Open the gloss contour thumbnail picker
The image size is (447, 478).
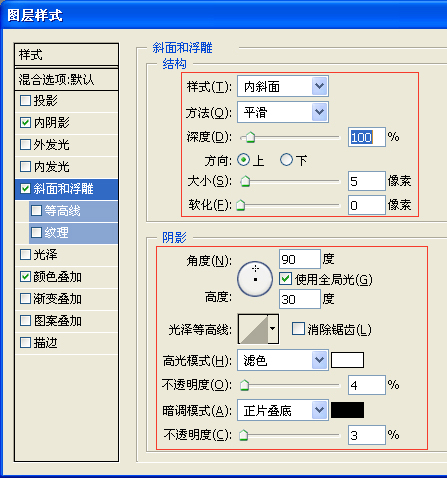253,329
